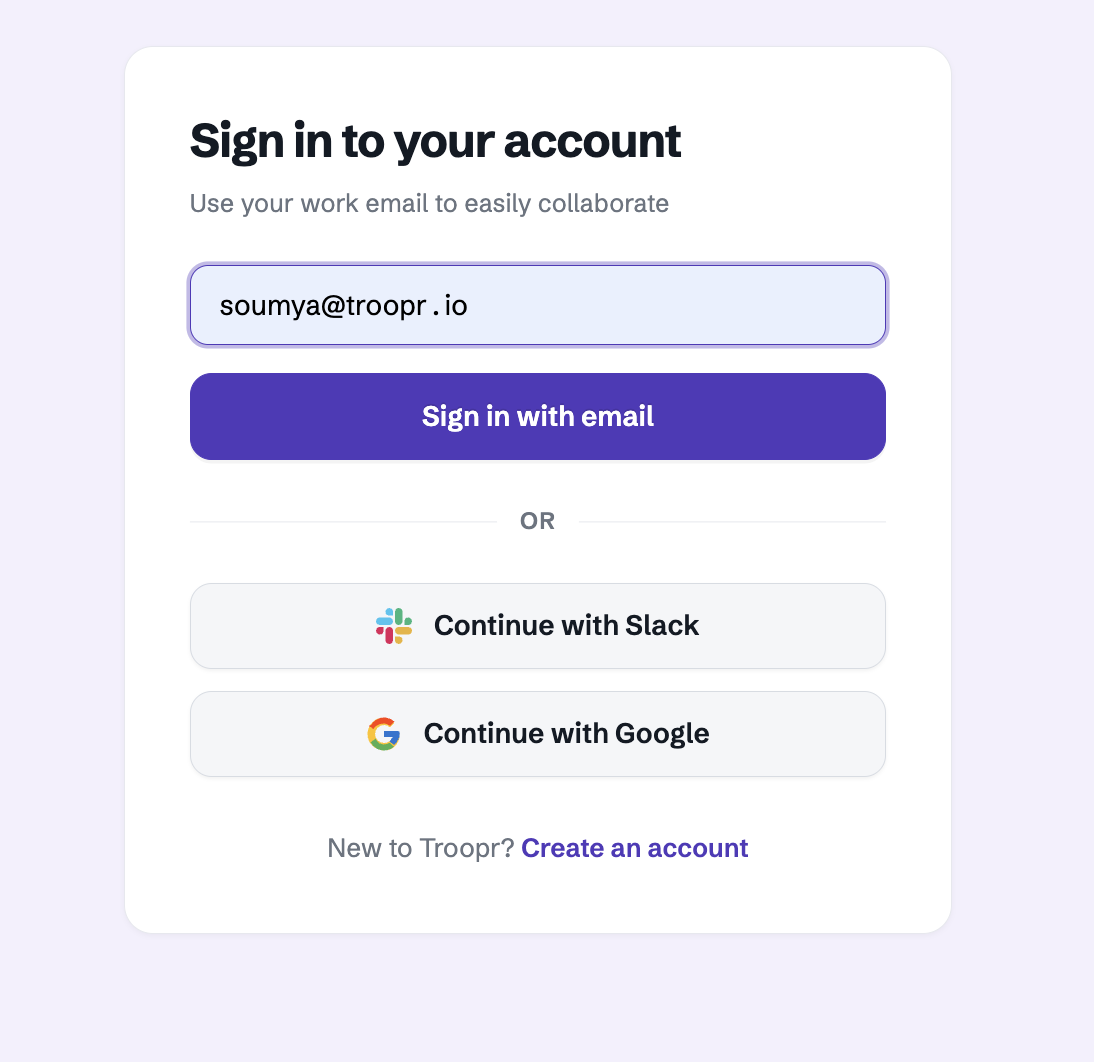Click the word 'email' on the purple button
The height and width of the screenshot is (1062, 1094).
click(x=617, y=417)
